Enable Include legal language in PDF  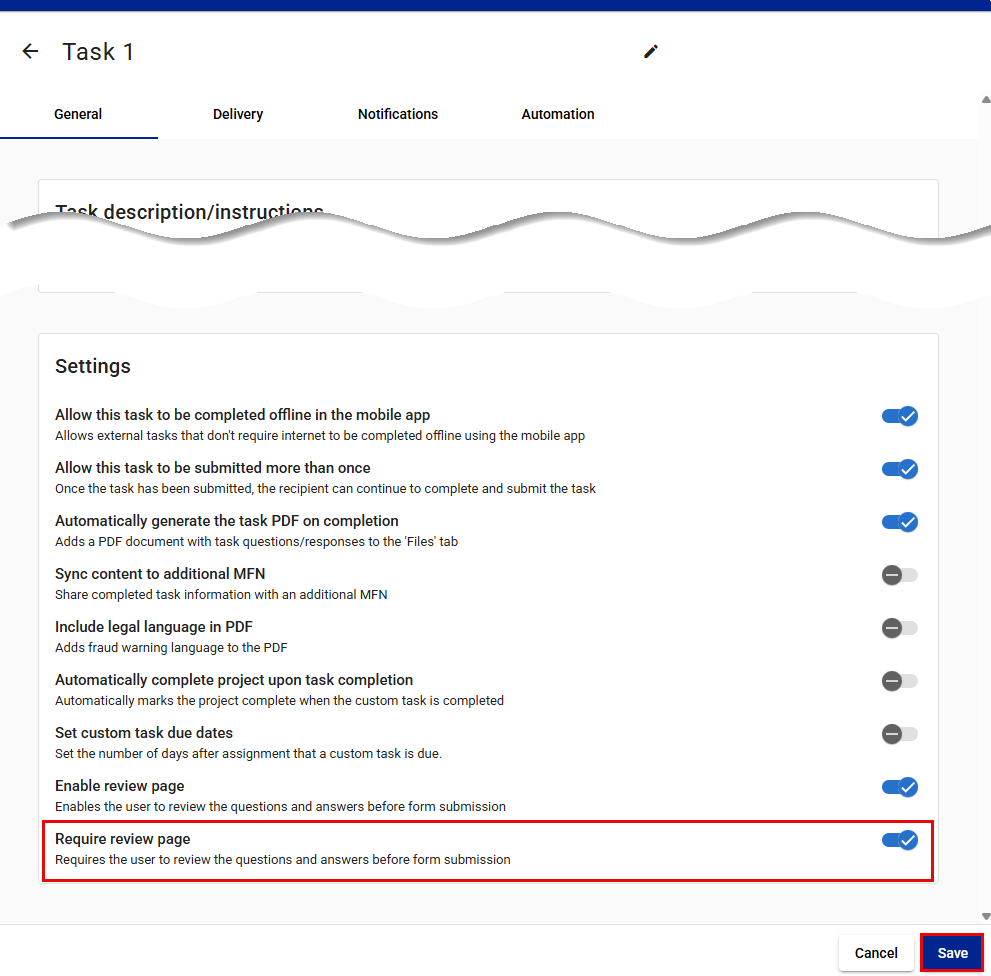click(899, 628)
